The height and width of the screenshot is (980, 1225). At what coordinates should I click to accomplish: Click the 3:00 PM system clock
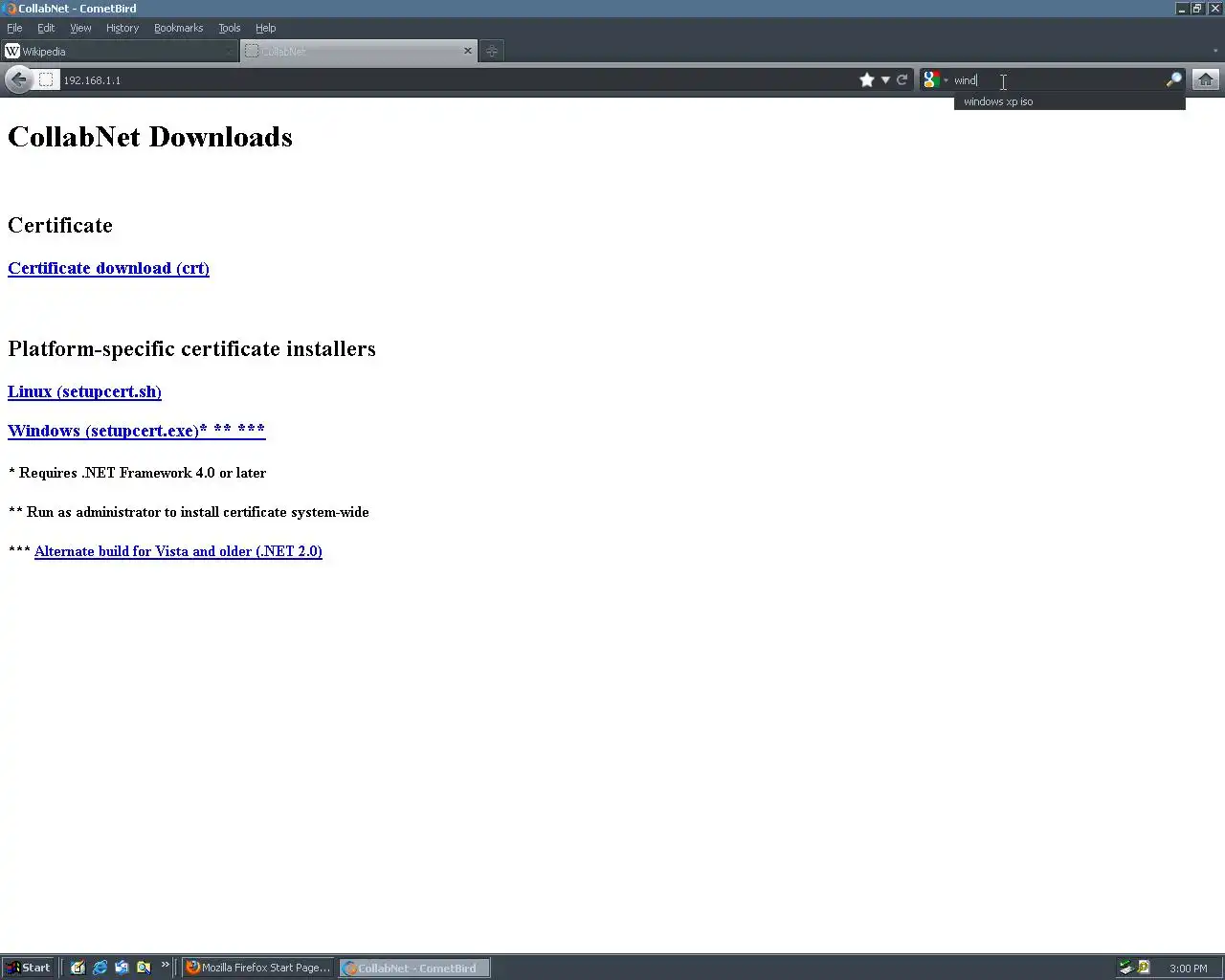1188,969
